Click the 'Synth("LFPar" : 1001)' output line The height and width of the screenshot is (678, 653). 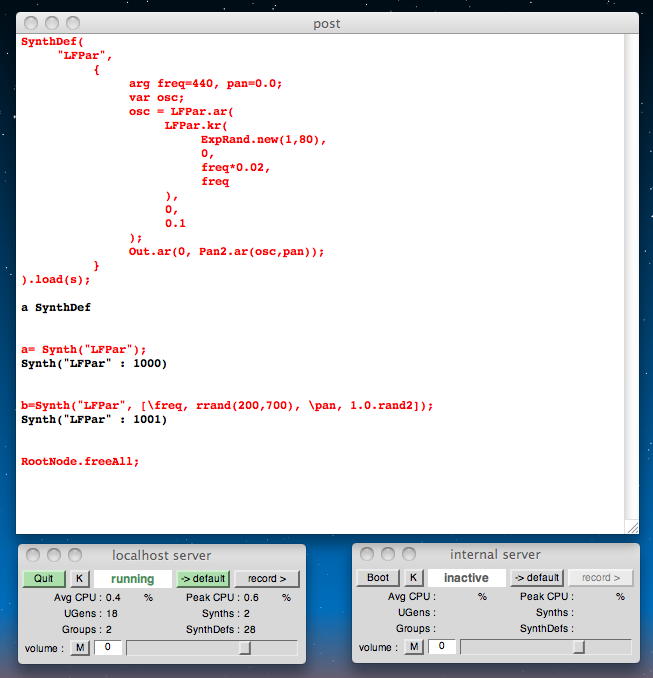click(x=94, y=419)
